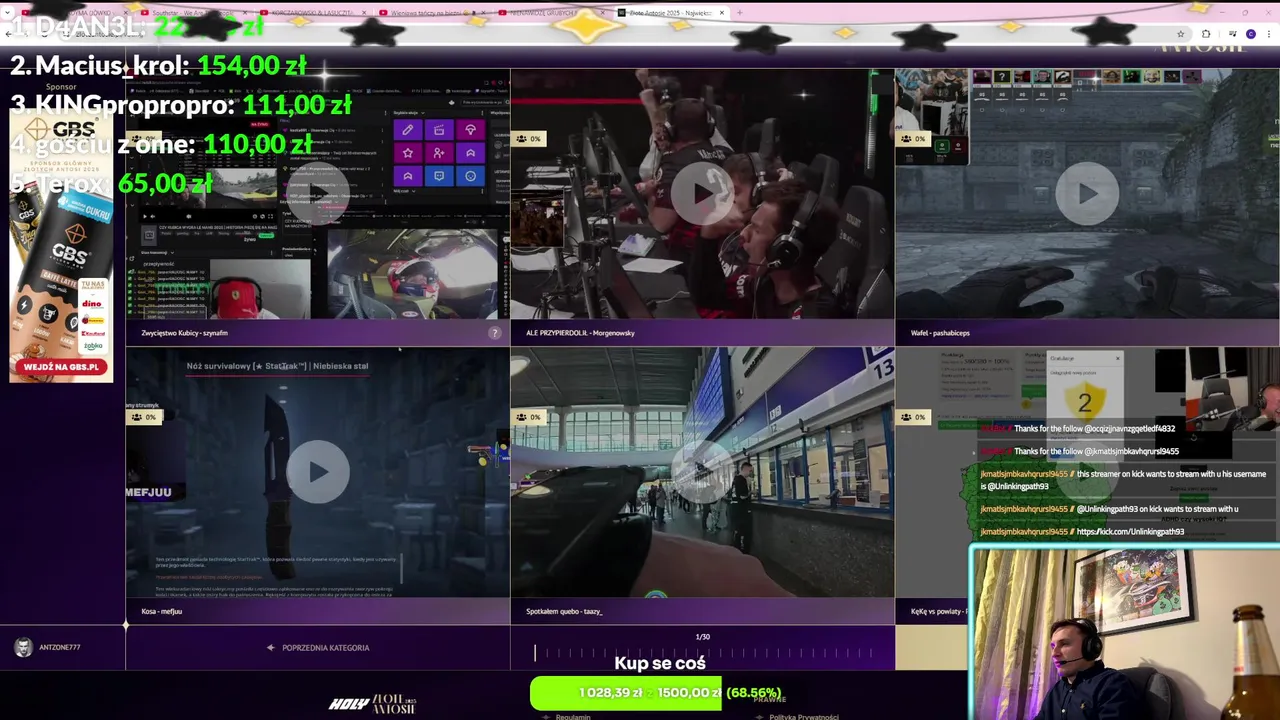The image size is (1280, 720).
Task: Play the "Kosa - mefjuu" clip
Action: pos(318,471)
